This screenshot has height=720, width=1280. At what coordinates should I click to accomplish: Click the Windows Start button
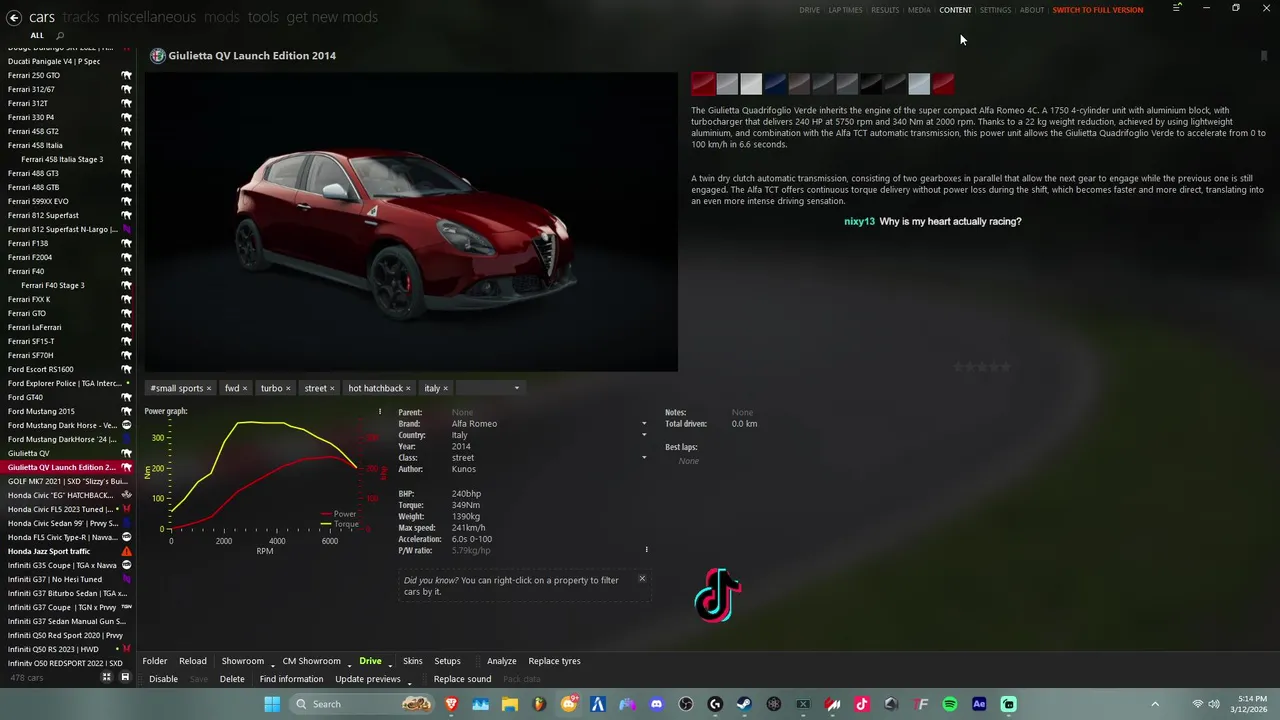(272, 704)
